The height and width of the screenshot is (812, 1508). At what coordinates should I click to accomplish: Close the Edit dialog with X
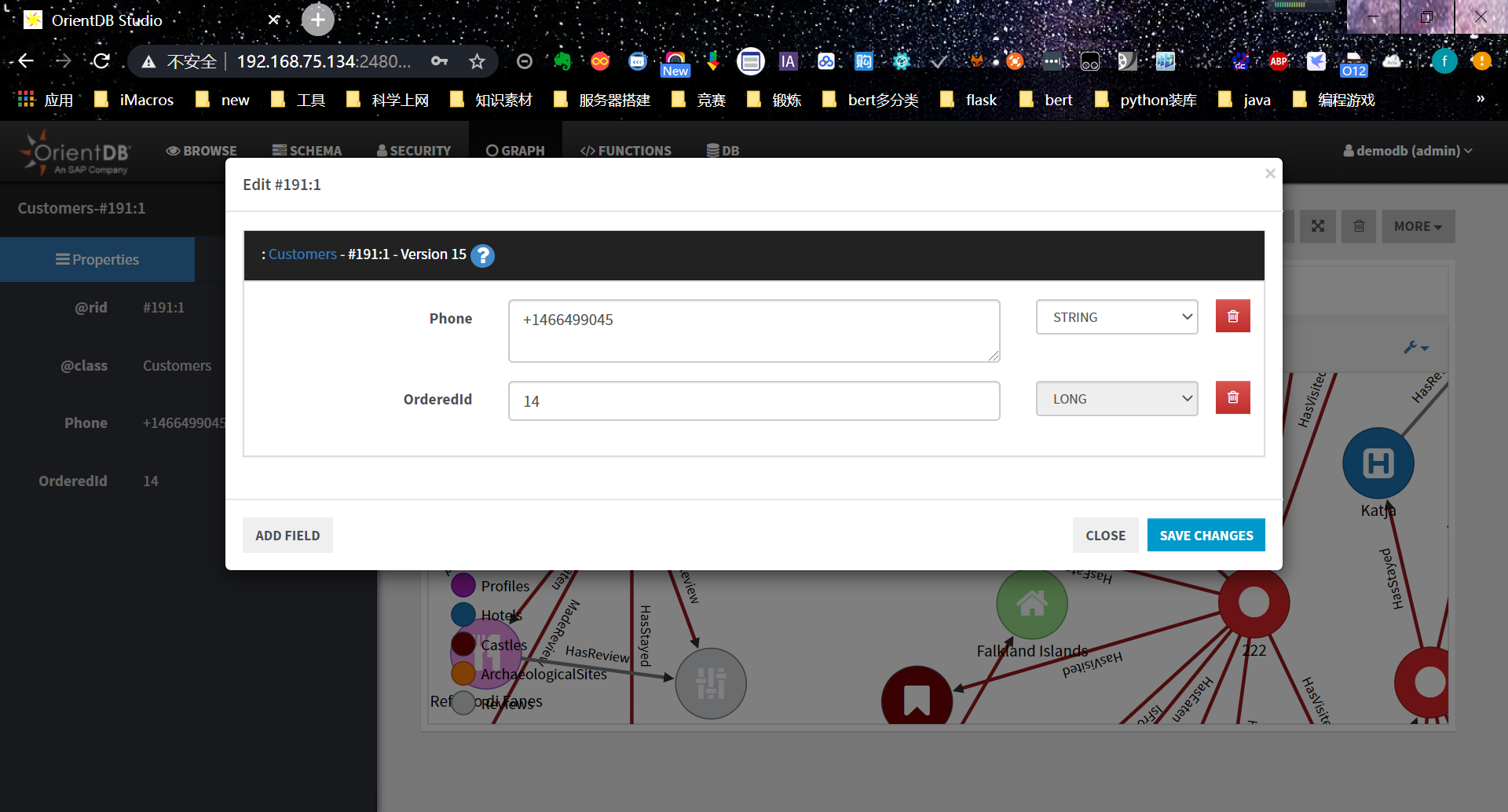pos(1270,174)
